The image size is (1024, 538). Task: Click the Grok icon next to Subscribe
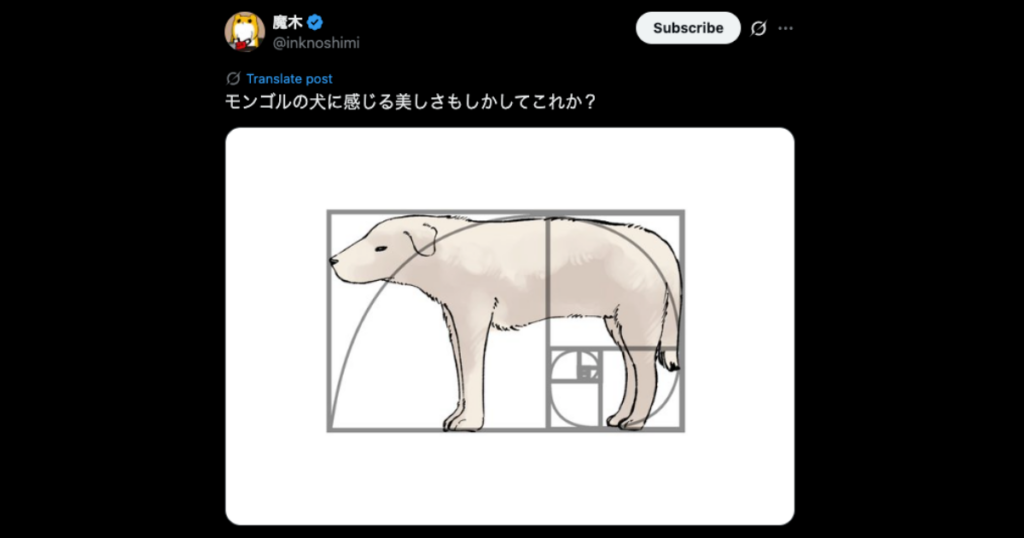click(x=758, y=28)
